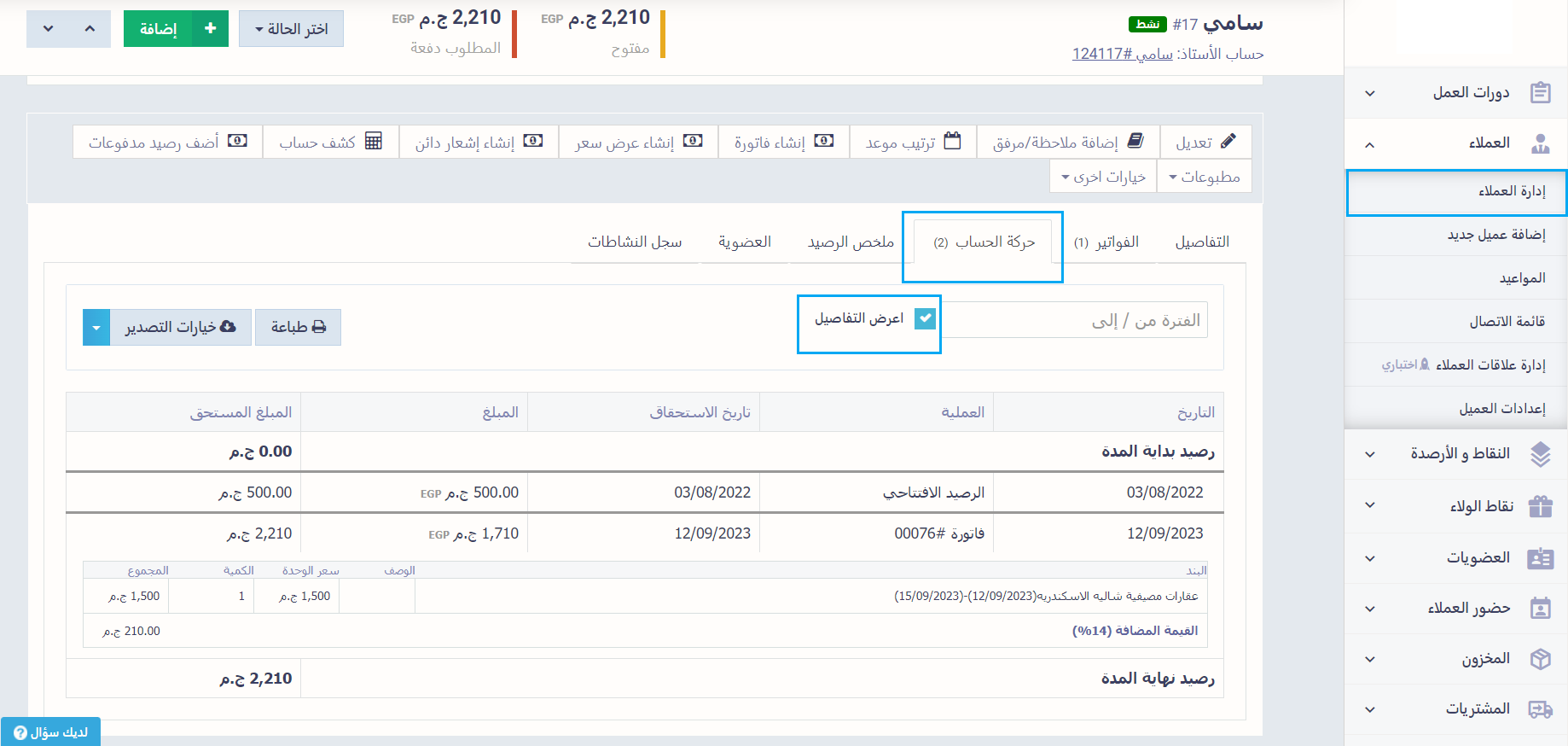Viewport: 1568px width, 746px height.
Task: Expand the مطبوعات dropdown menu
Action: click(x=1204, y=177)
